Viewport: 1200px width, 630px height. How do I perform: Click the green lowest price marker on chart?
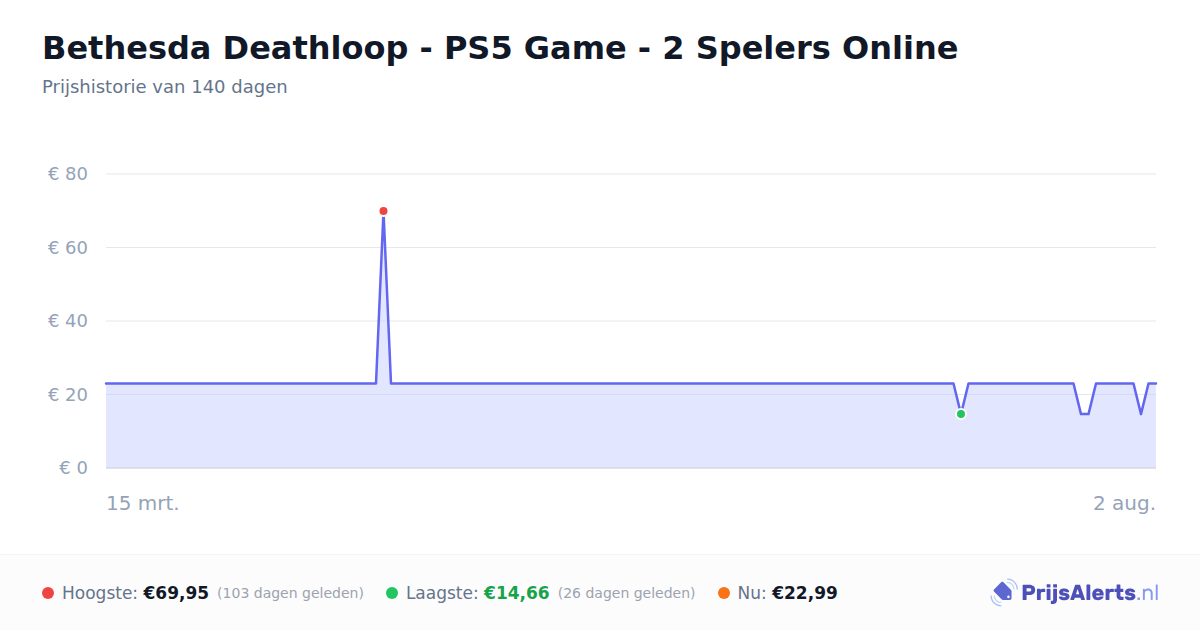(x=961, y=414)
